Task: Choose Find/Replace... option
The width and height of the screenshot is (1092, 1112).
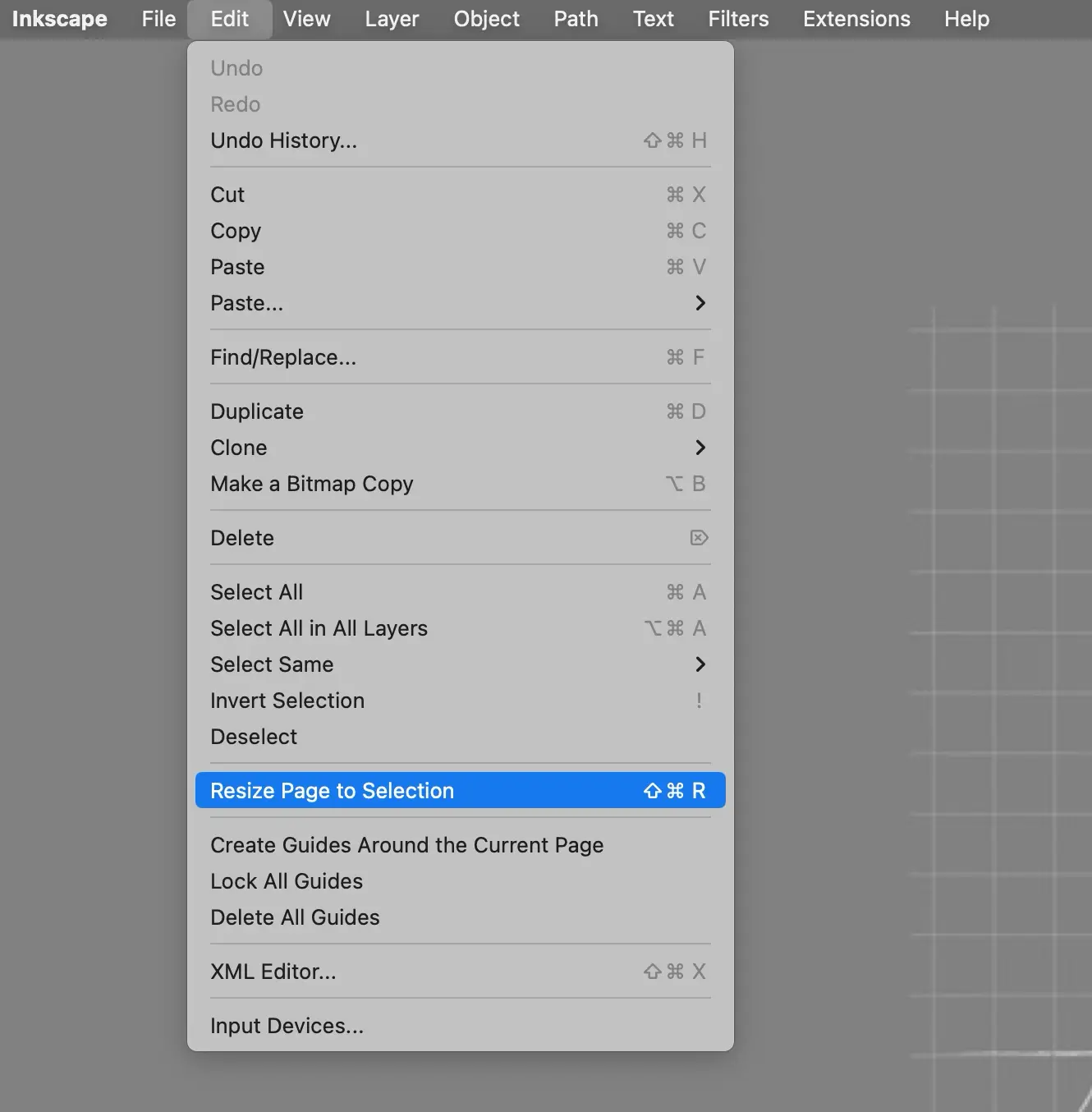Action: (x=283, y=357)
